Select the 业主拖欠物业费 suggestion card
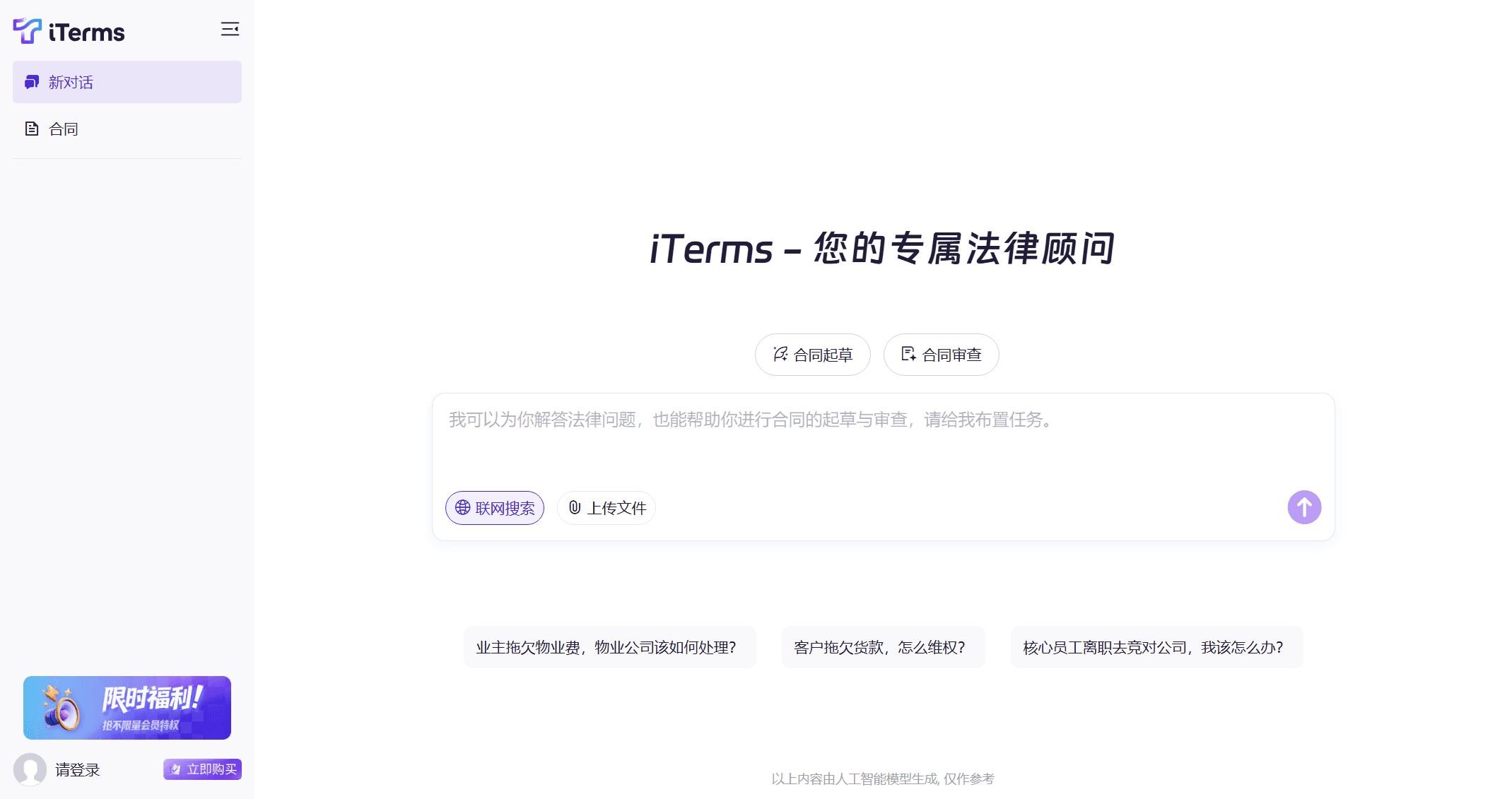 609,646
